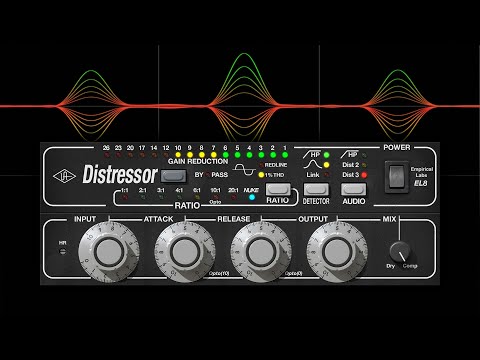Viewport: 480px width, 360px height.
Task: Click the Dist 2 label
Action: pyautogui.click(x=350, y=165)
